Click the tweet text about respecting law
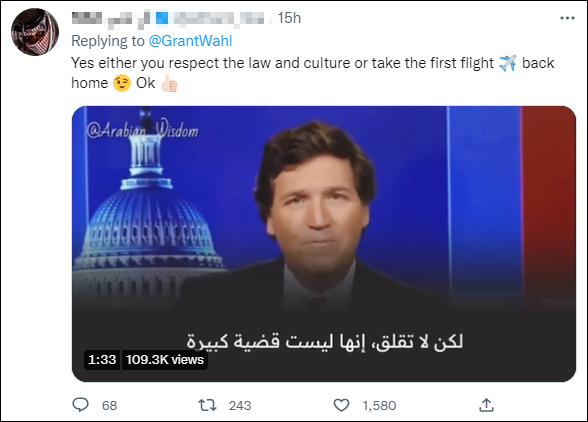Viewport: 588px width, 422px height. (313, 73)
